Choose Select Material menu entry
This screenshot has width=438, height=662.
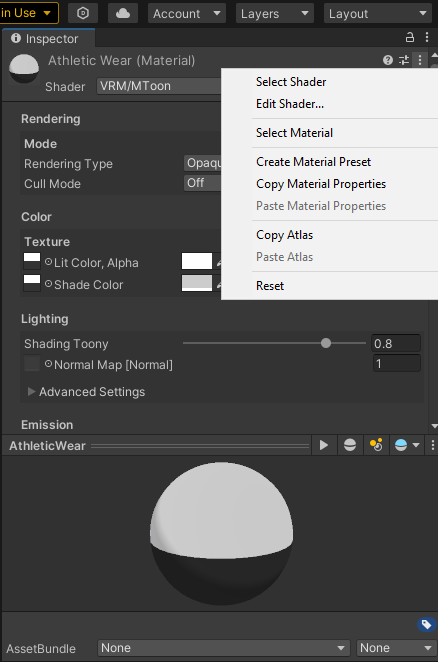pyautogui.click(x=294, y=133)
